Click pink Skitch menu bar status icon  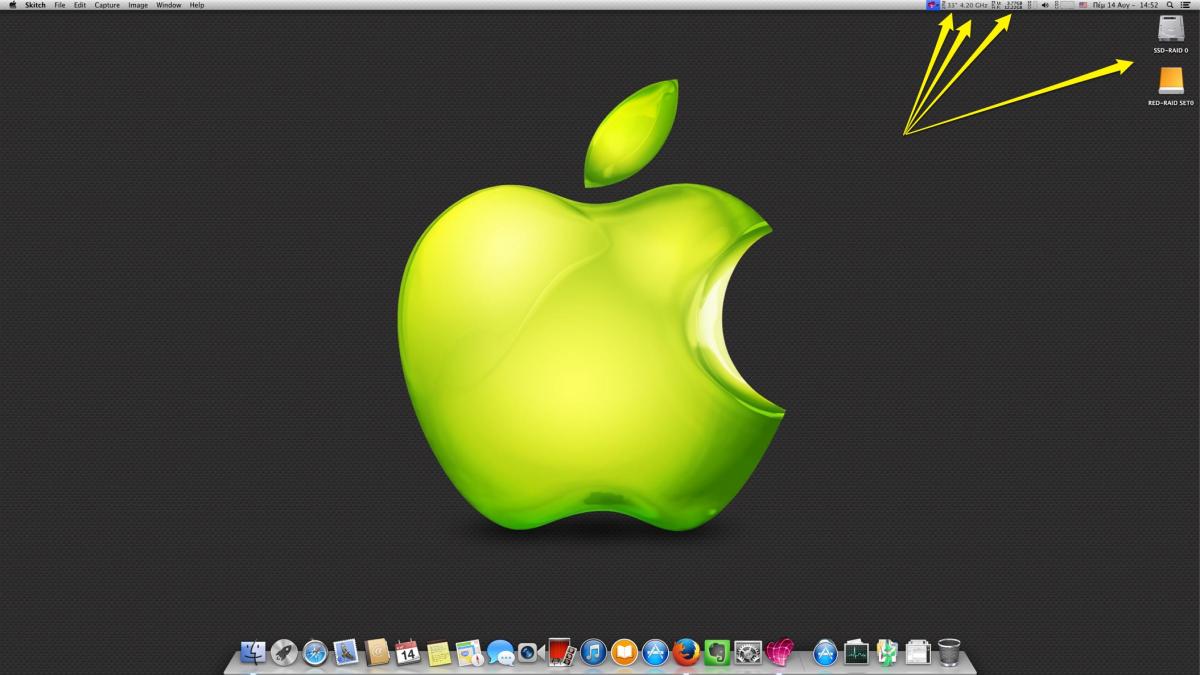point(933,5)
